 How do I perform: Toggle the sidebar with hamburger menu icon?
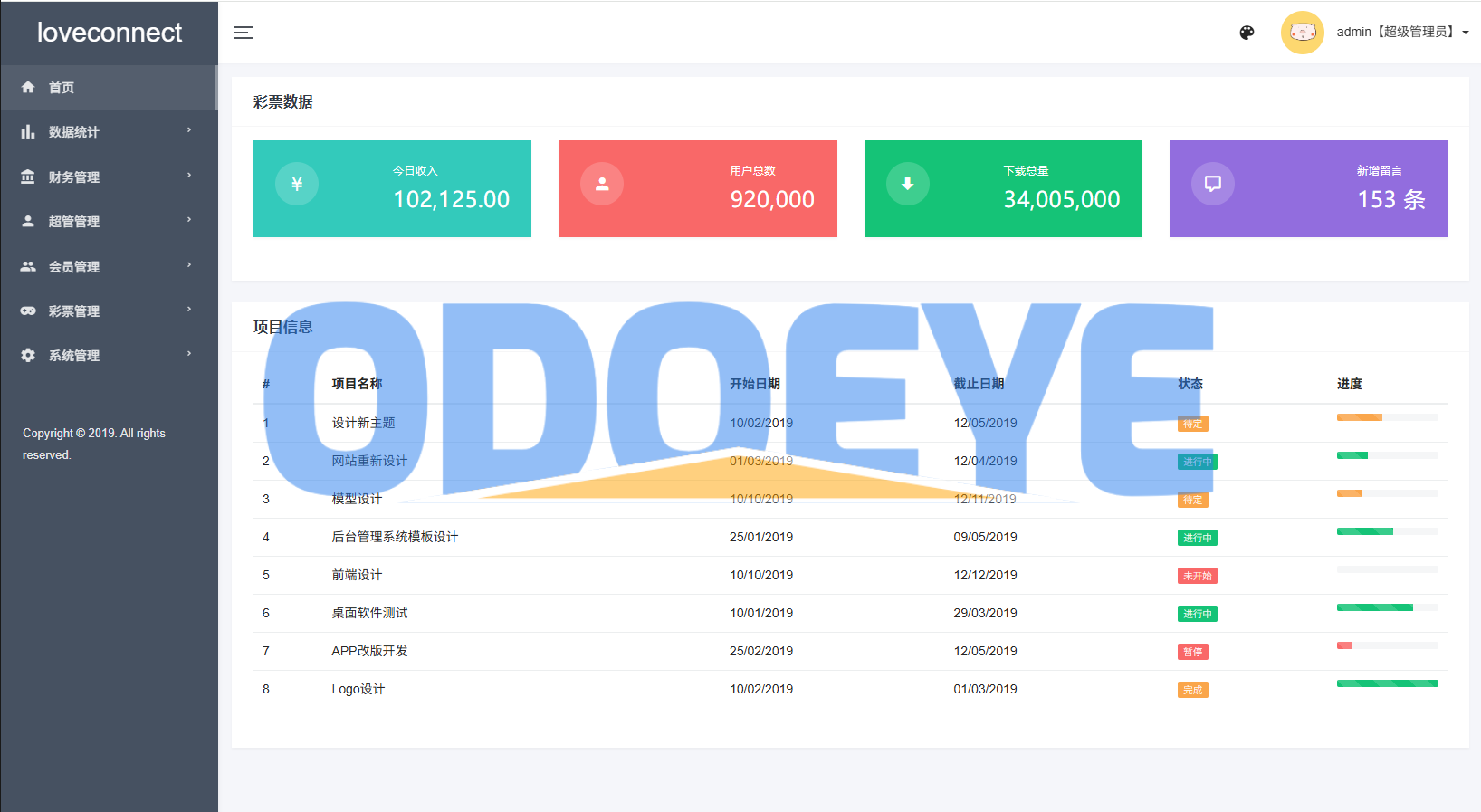click(x=244, y=33)
